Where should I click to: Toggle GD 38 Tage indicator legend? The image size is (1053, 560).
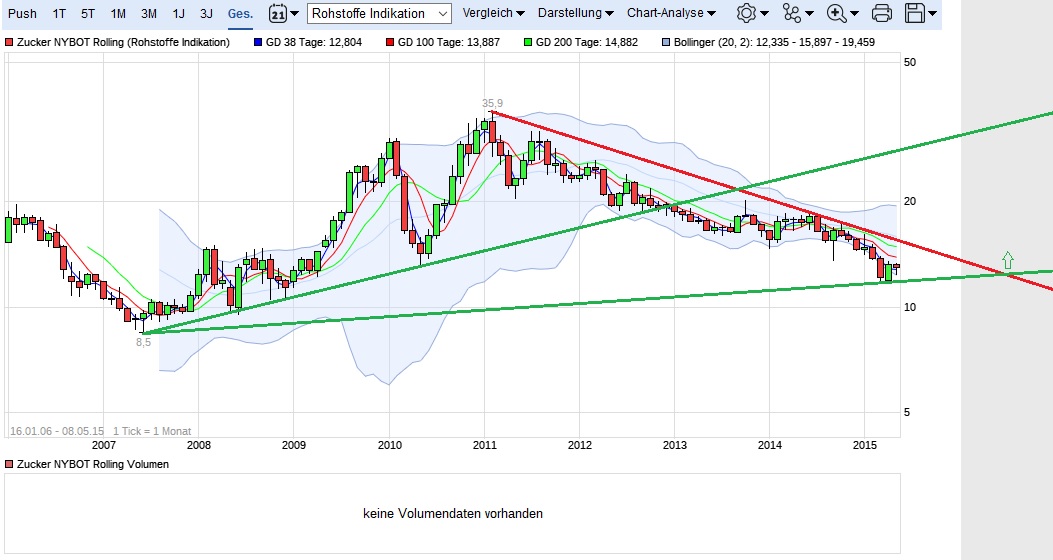[x=308, y=42]
